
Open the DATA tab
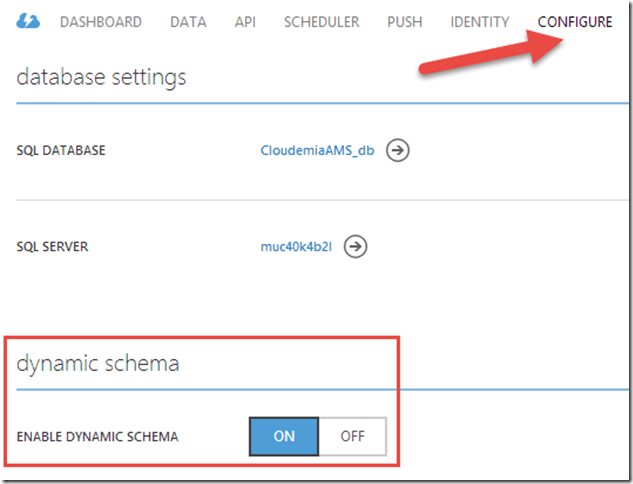click(188, 22)
